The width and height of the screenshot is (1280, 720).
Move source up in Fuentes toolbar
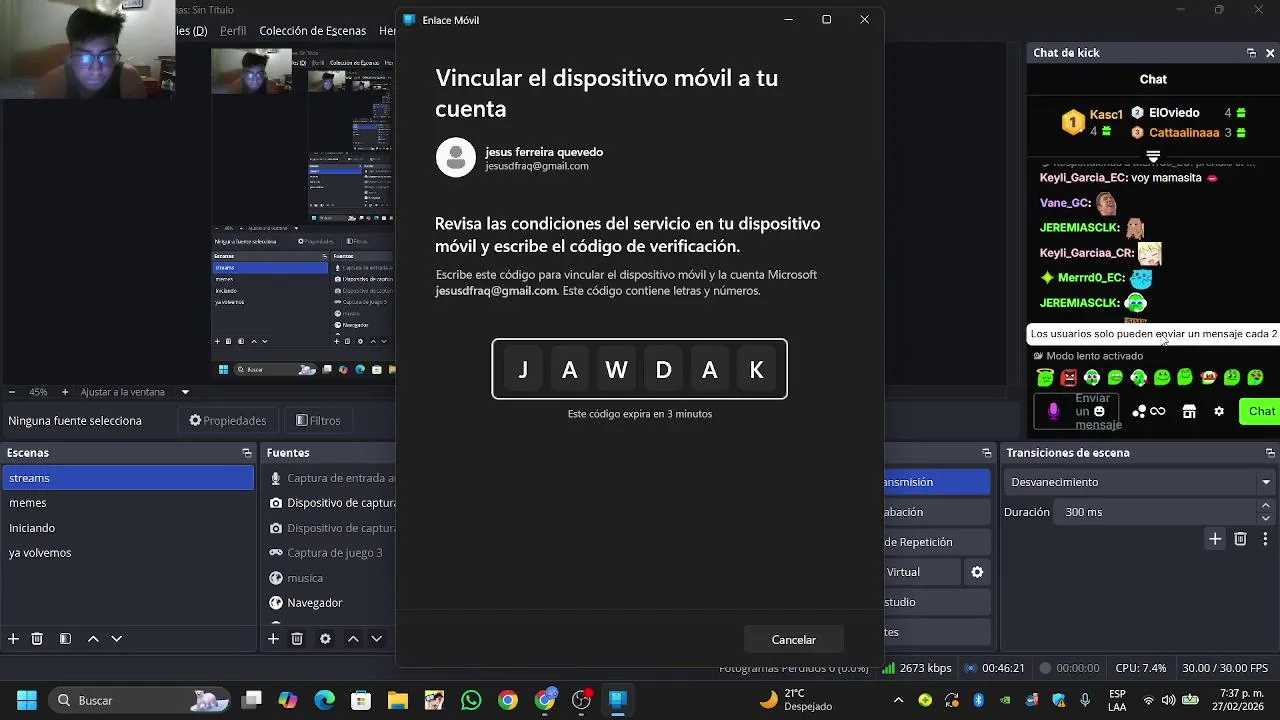[x=353, y=639]
